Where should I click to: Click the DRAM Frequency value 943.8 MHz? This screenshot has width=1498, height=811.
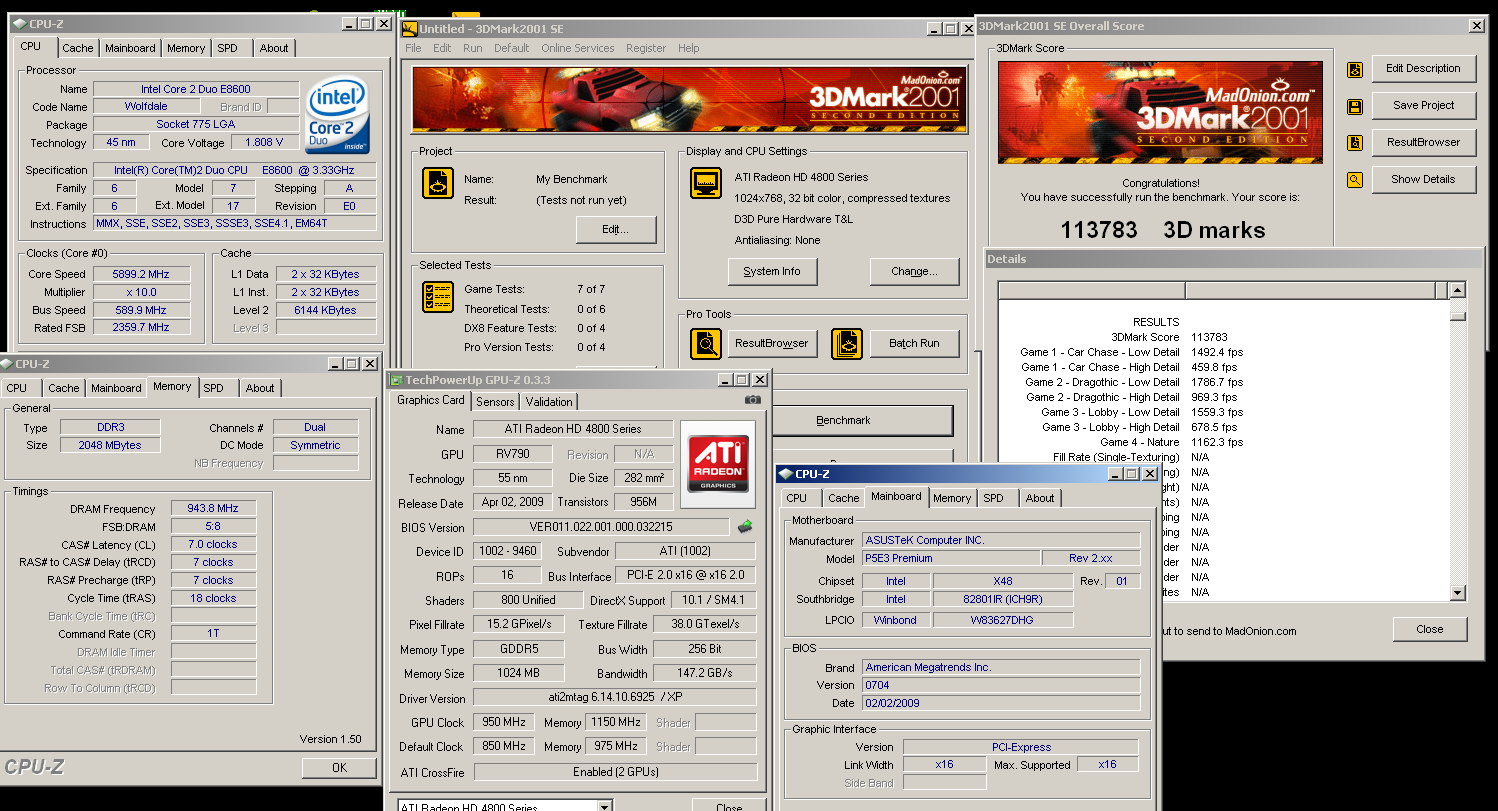click(x=213, y=509)
